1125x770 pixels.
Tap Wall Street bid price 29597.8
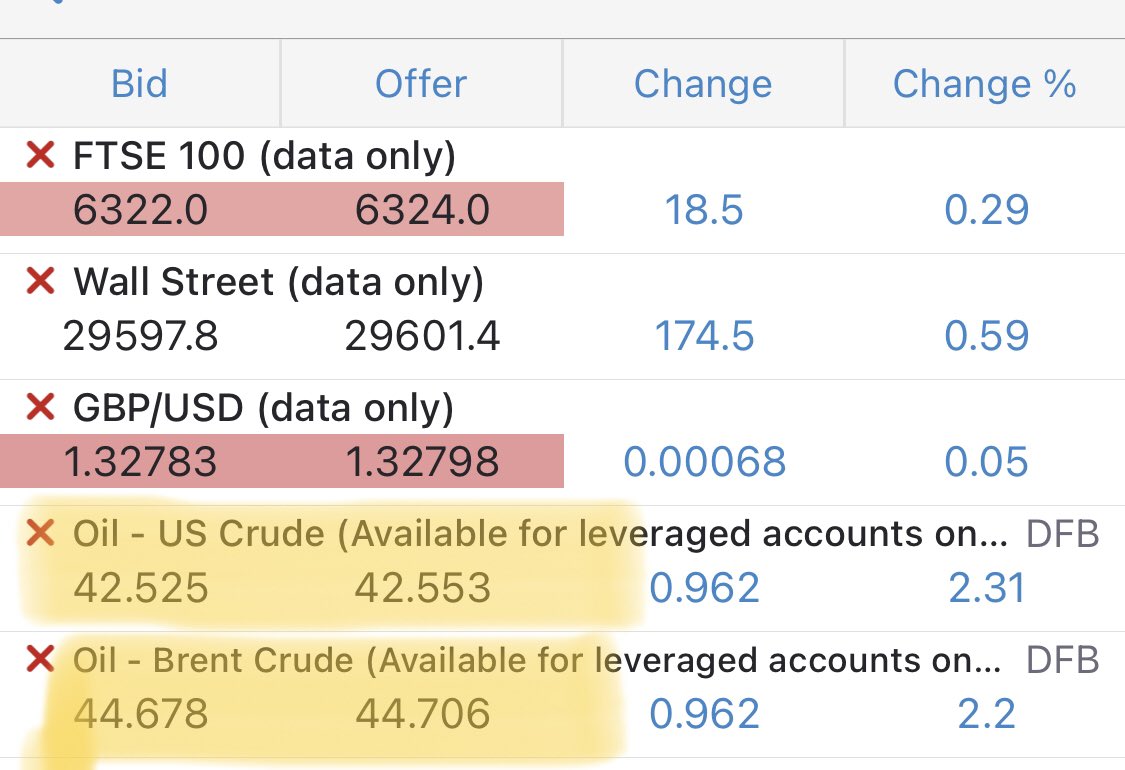141,336
